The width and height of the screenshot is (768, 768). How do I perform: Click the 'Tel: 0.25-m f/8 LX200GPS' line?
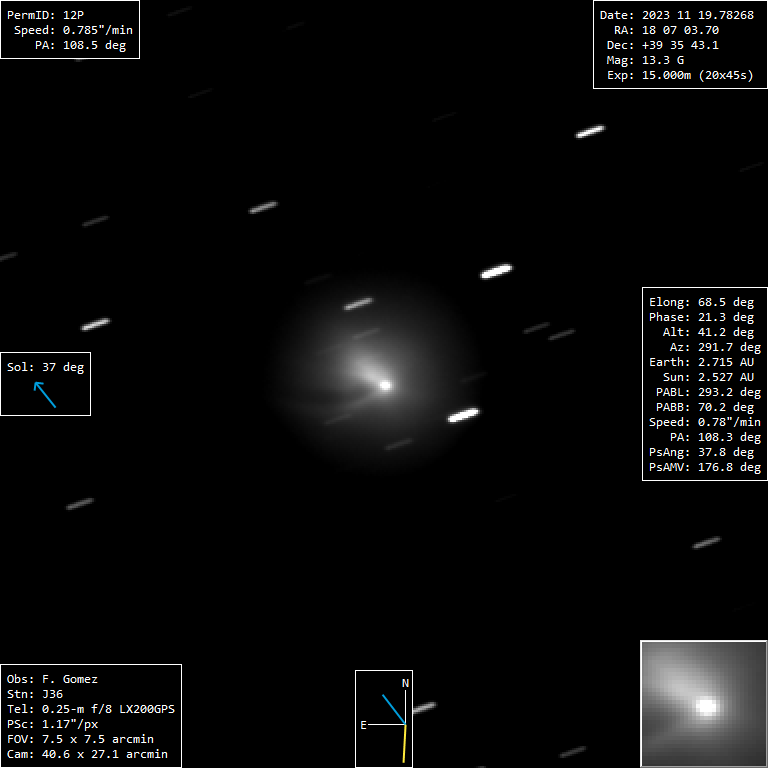point(91,710)
